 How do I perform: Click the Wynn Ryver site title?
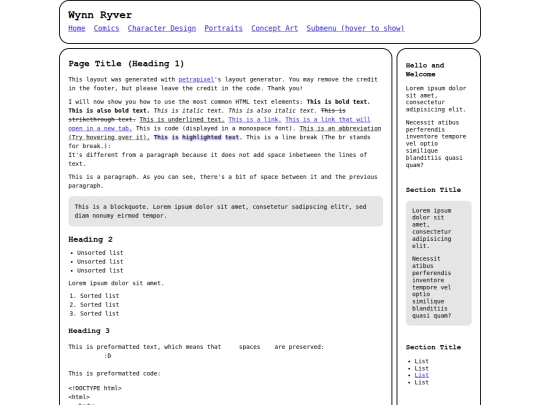(x=100, y=15)
